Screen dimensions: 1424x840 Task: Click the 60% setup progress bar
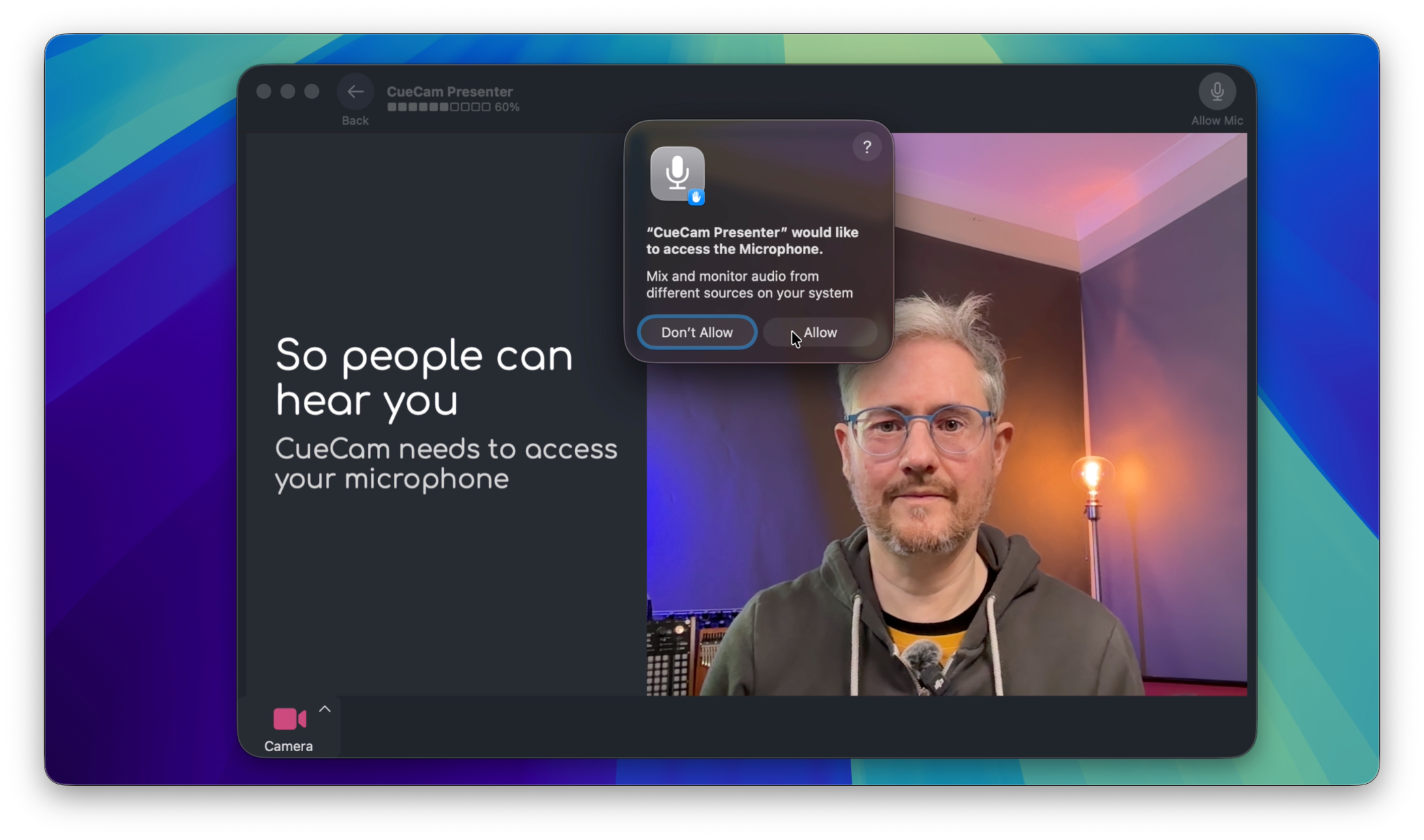pyautogui.click(x=438, y=107)
